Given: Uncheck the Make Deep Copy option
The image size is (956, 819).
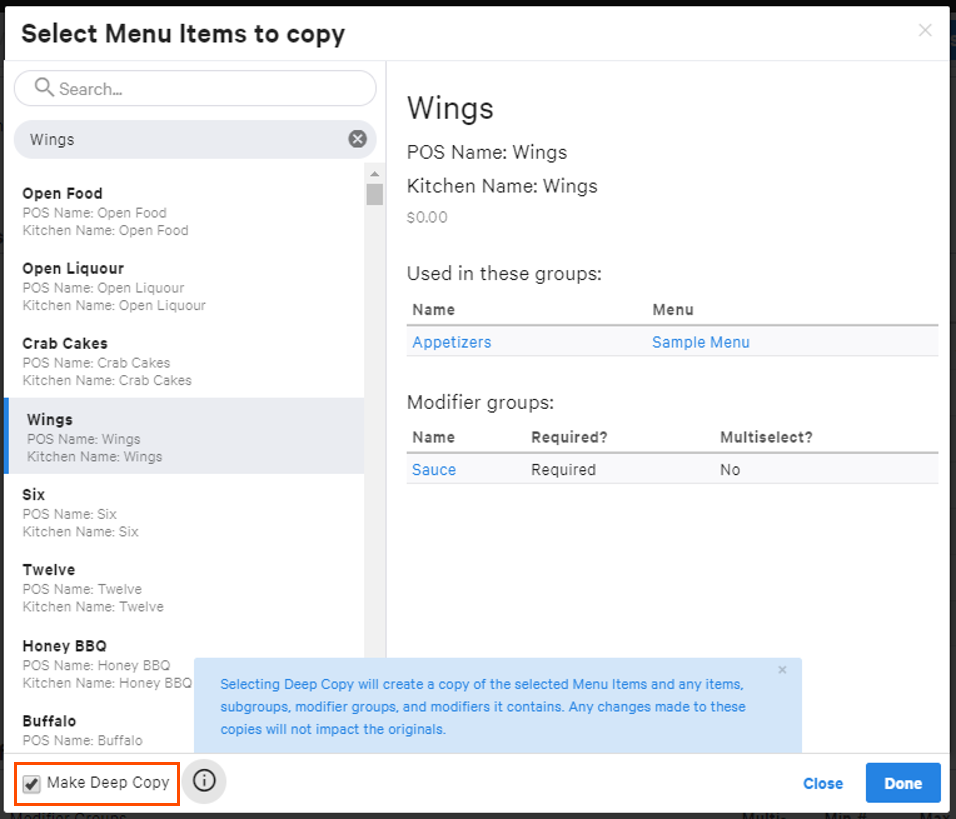Looking at the screenshot, I should tap(31, 784).
